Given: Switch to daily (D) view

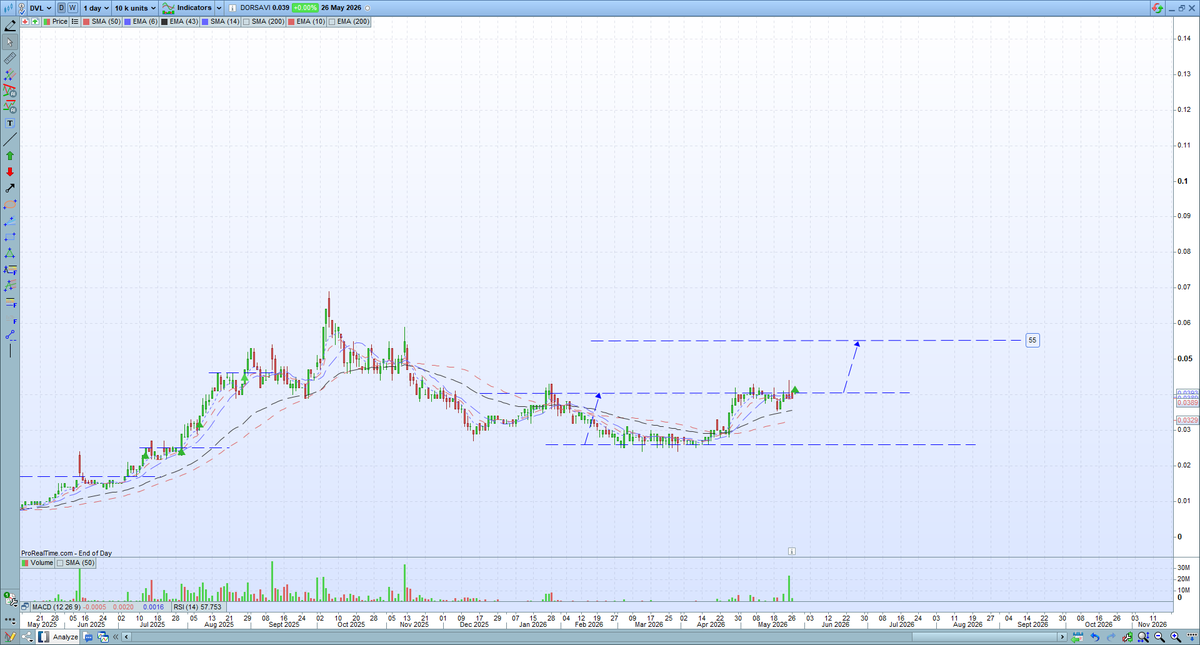Looking at the screenshot, I should (x=61, y=8).
